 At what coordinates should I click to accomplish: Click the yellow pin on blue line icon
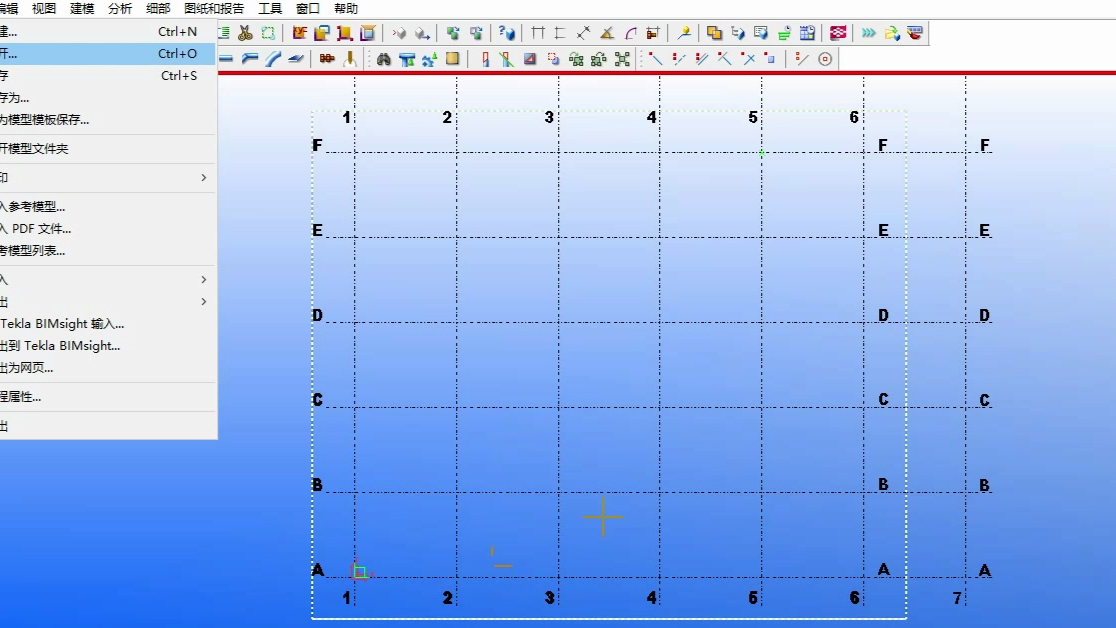(684, 33)
